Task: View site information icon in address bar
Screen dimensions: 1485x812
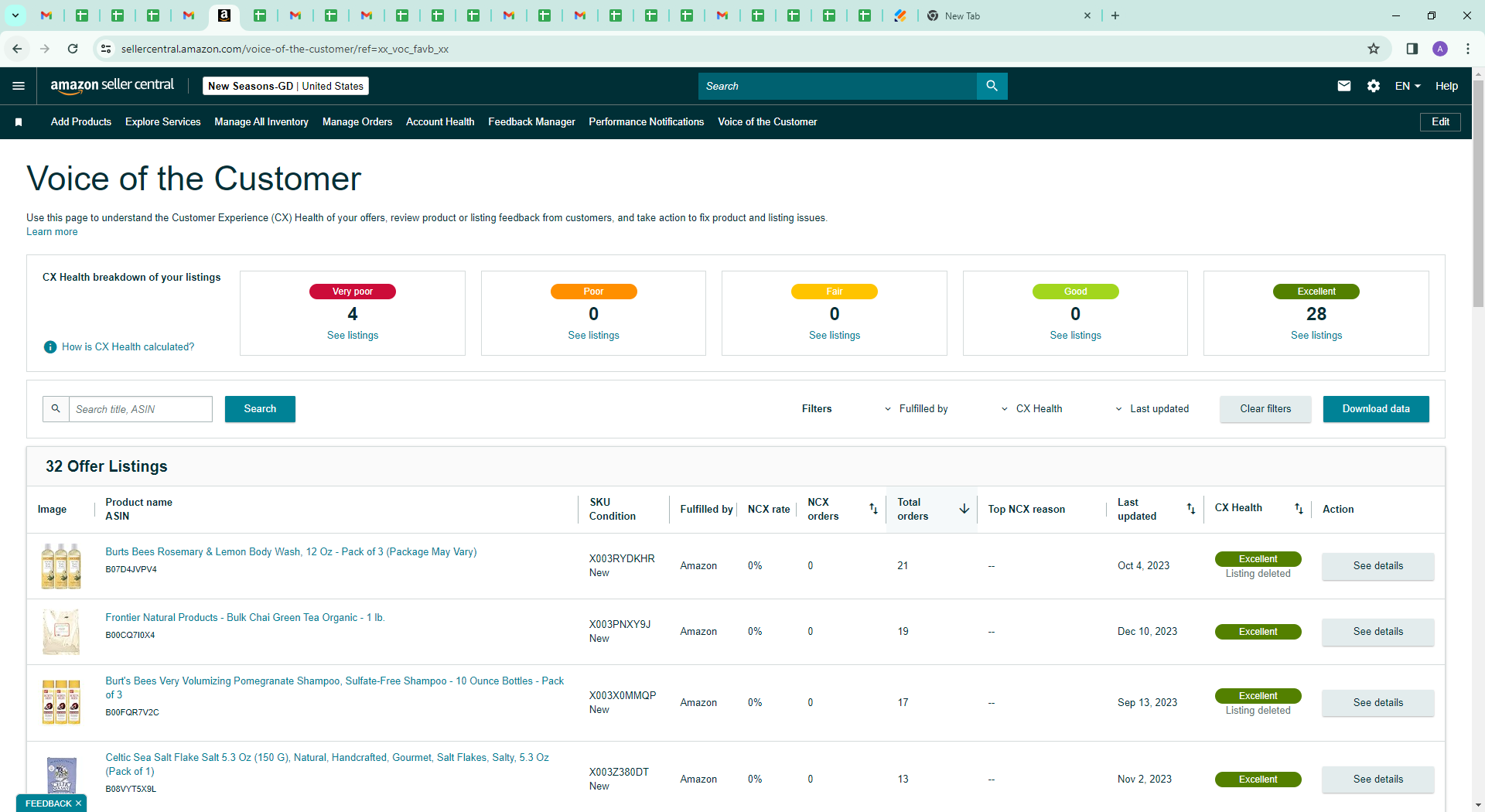Action: click(106, 49)
